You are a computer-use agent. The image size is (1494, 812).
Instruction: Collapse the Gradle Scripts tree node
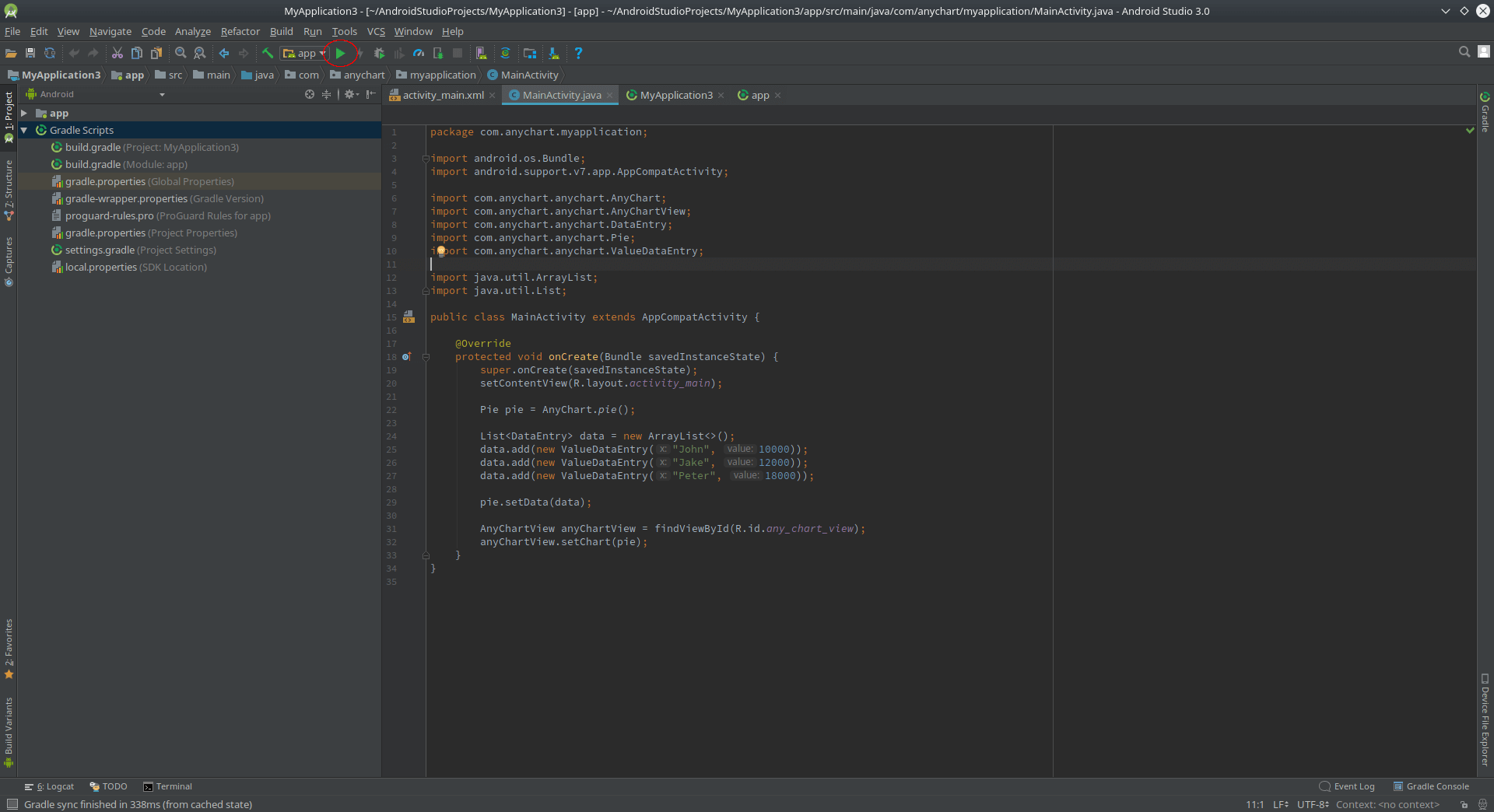click(24, 131)
